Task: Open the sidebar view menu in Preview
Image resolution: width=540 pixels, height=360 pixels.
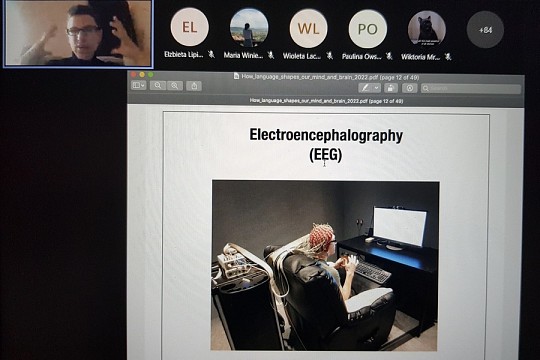Action: (x=138, y=85)
